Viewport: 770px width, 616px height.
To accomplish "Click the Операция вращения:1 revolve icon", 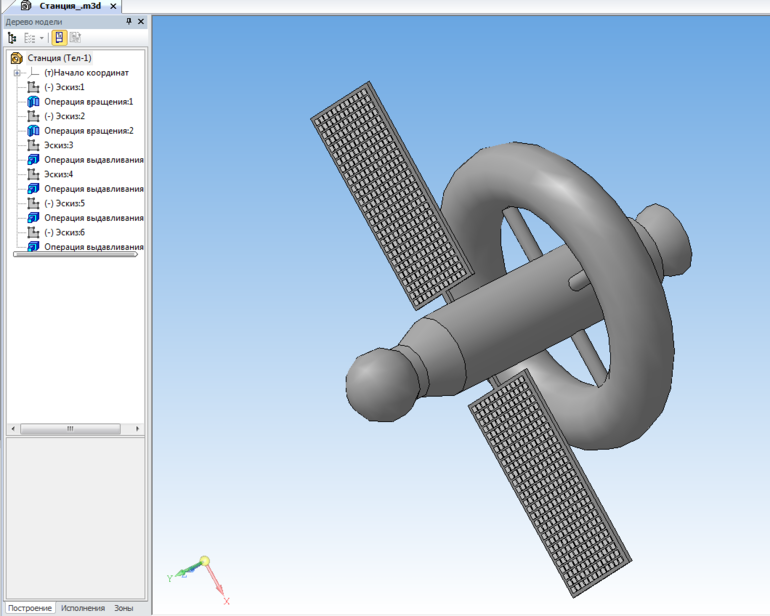I will 33,102.
